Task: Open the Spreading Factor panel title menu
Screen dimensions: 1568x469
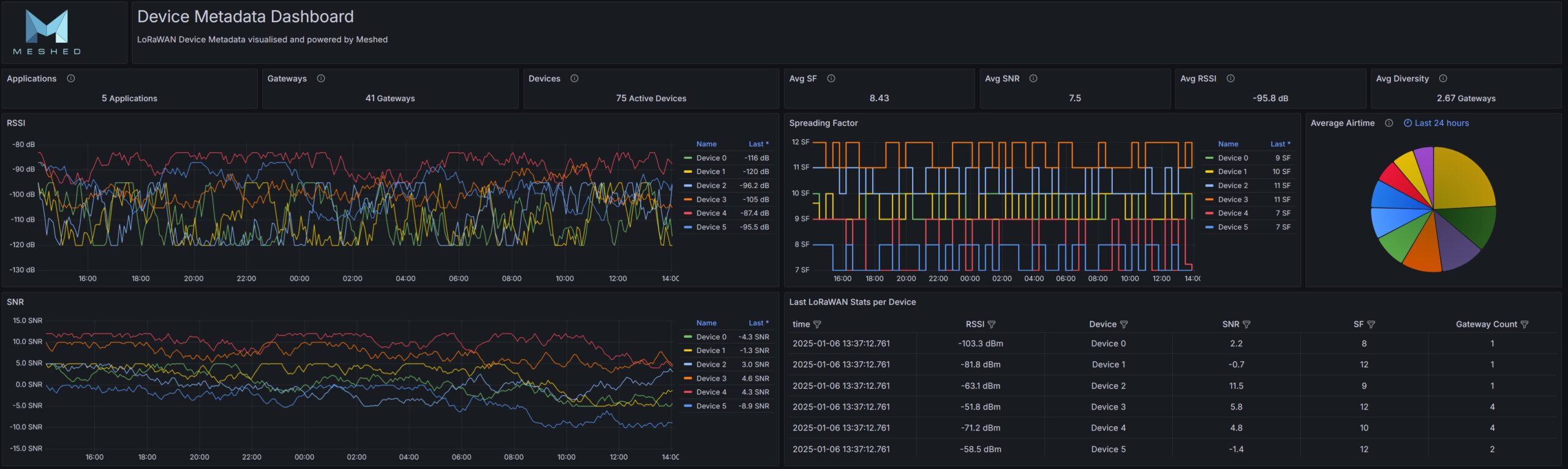Action: [823, 123]
